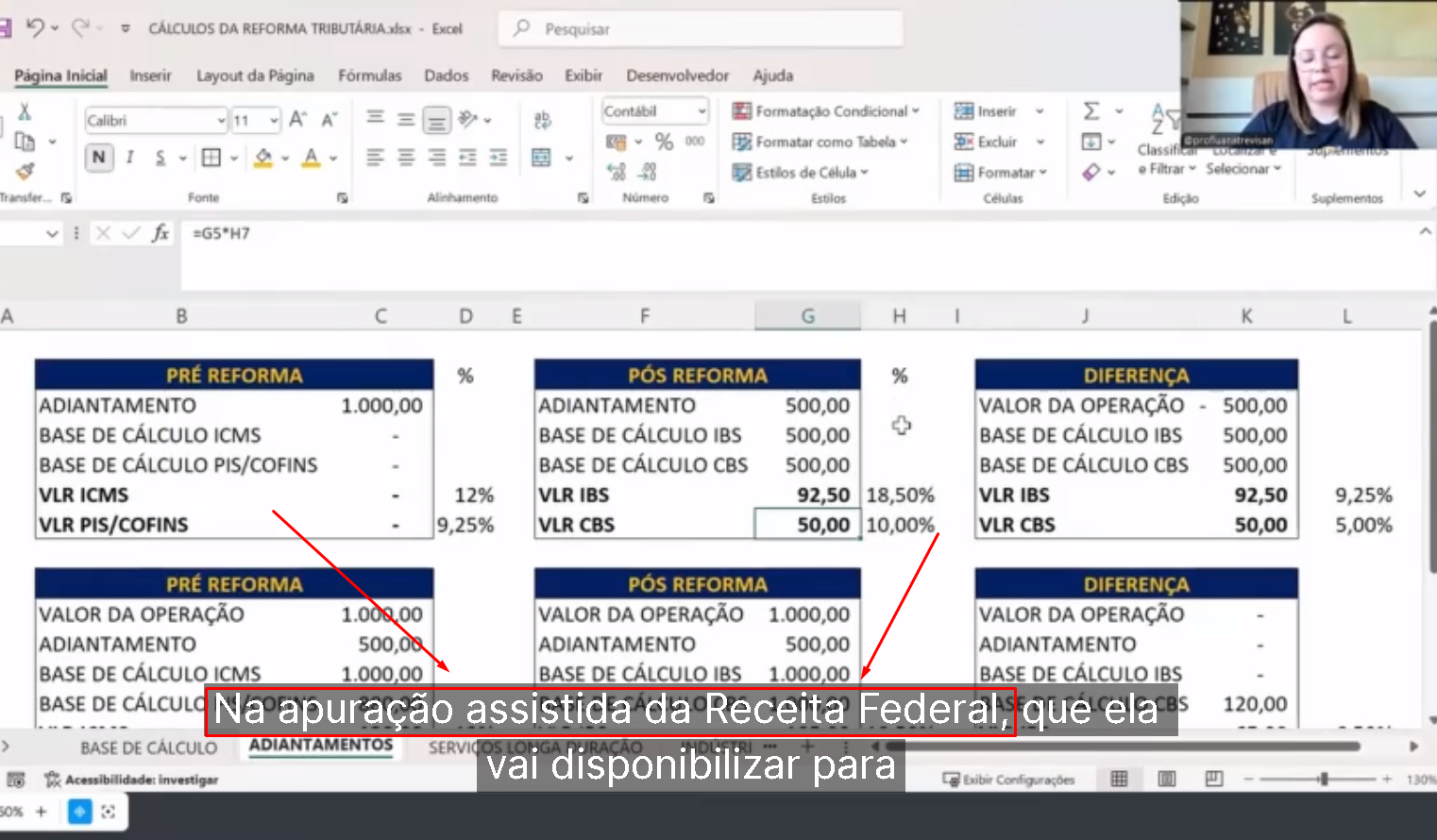Open the Contábil number format dropdown

(702, 111)
